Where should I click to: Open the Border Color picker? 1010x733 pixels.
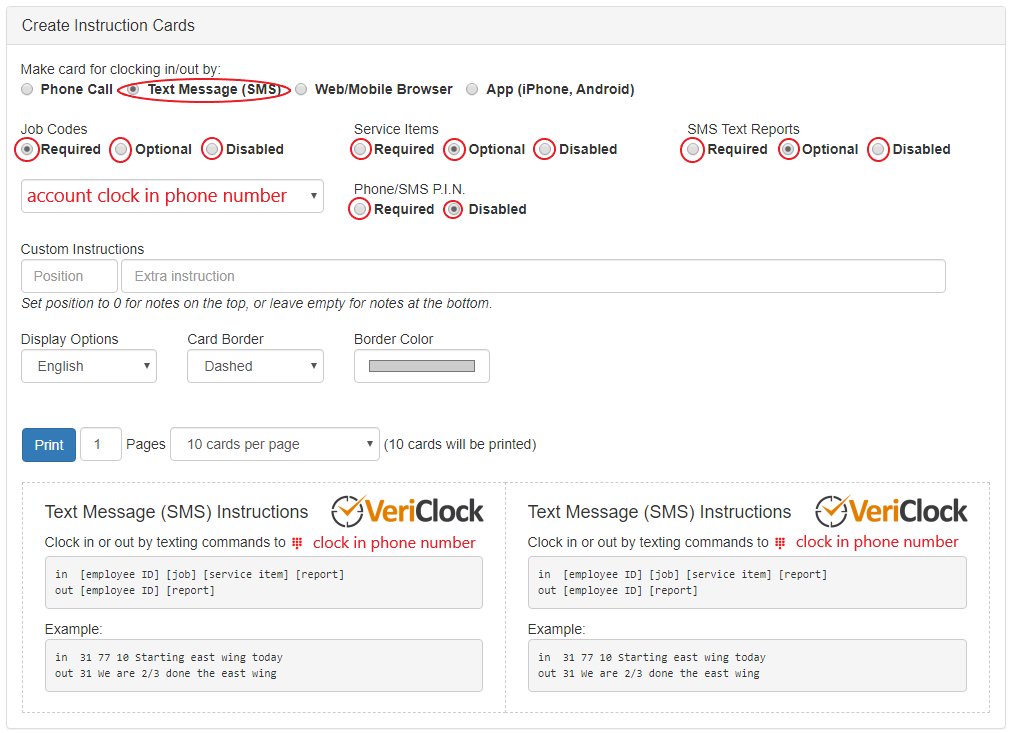point(421,366)
